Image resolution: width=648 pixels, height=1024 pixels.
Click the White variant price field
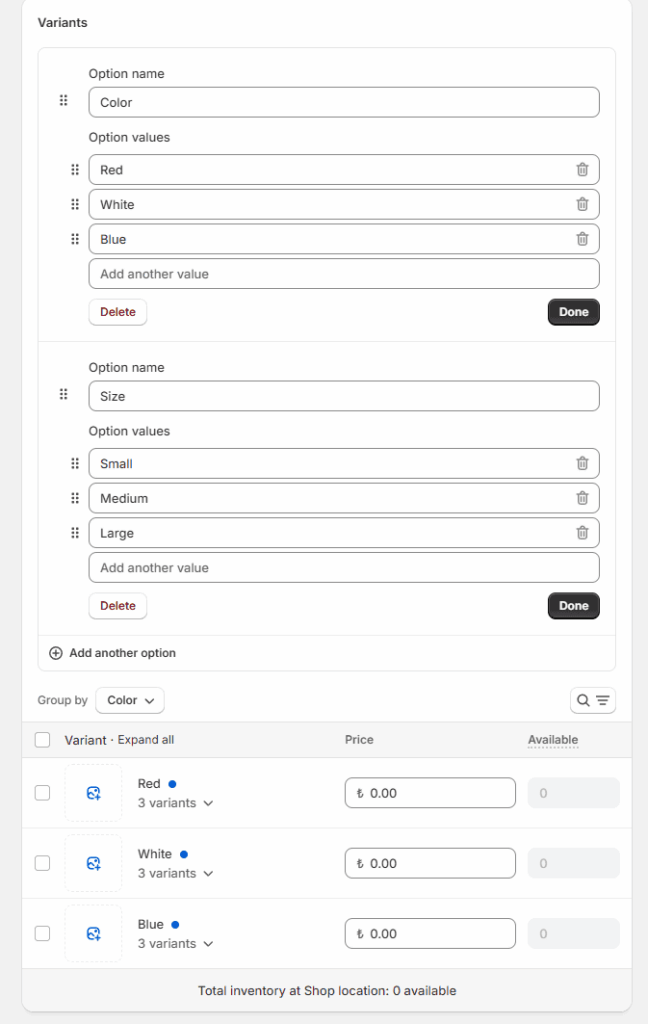[430, 863]
